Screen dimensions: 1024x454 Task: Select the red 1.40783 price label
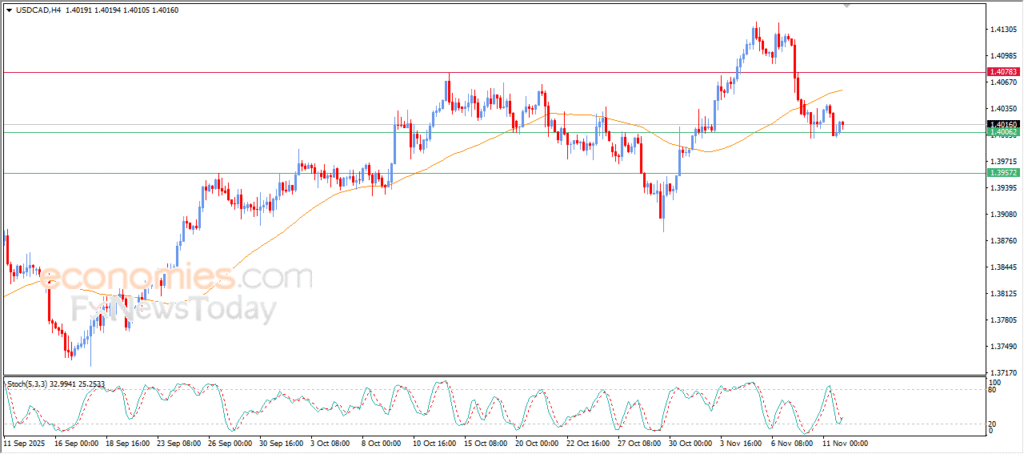click(x=1004, y=72)
